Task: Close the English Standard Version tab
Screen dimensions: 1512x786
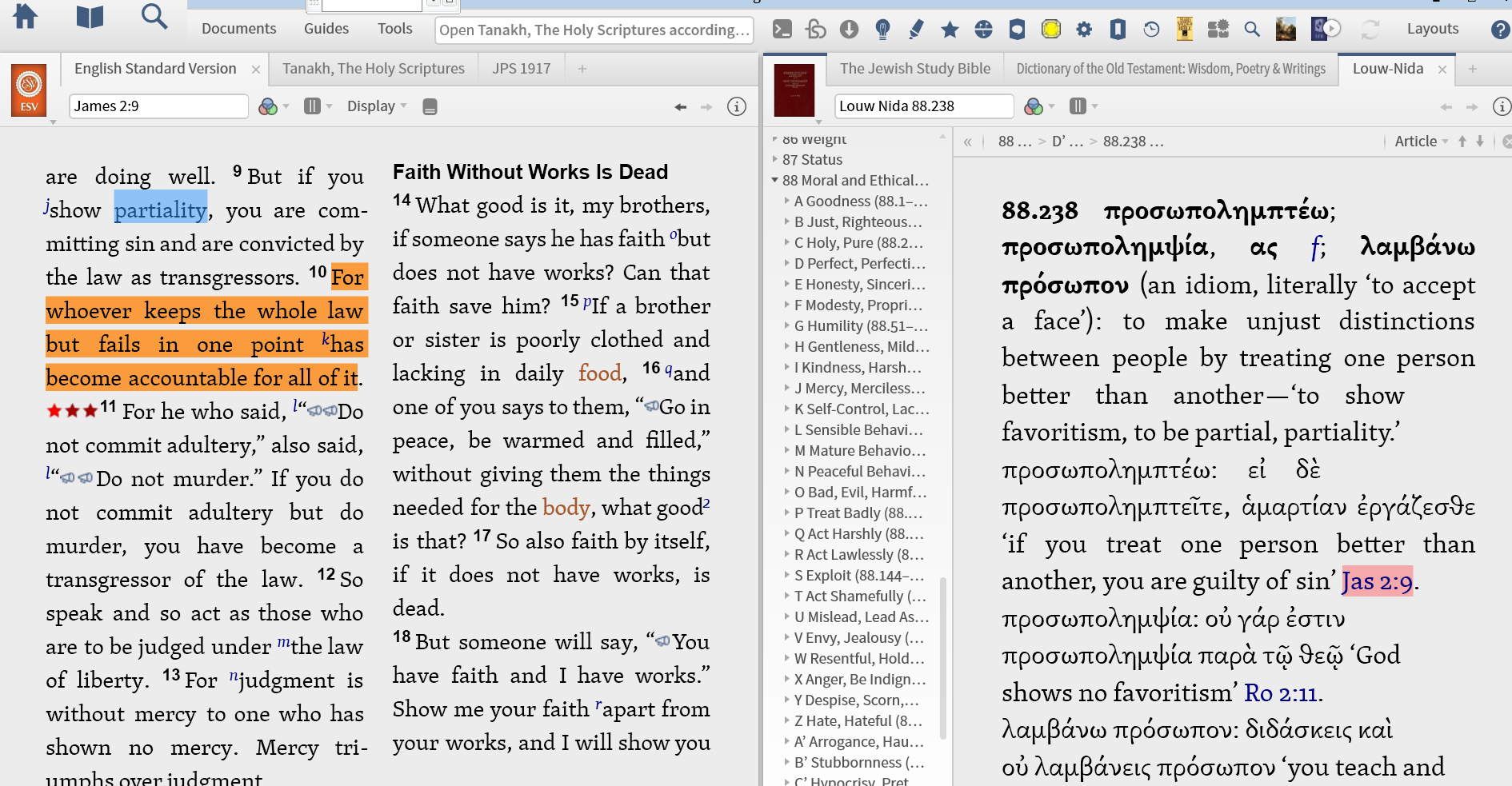Action: tap(256, 70)
